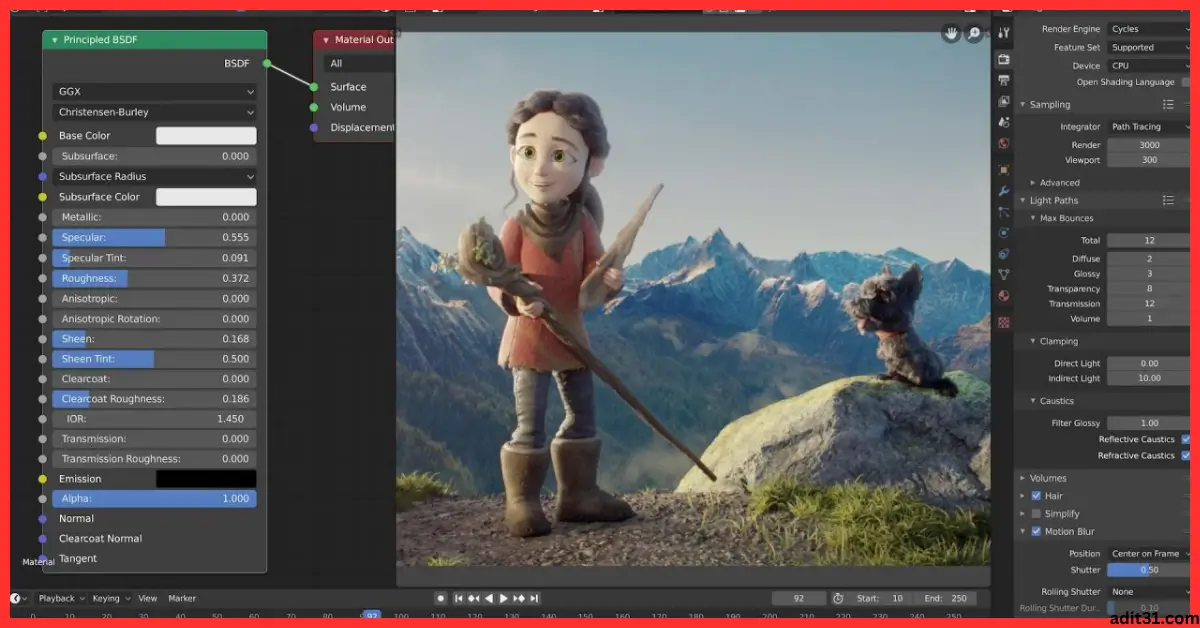Open Material Output target All dropdown
1200x628 pixels.
(x=360, y=63)
